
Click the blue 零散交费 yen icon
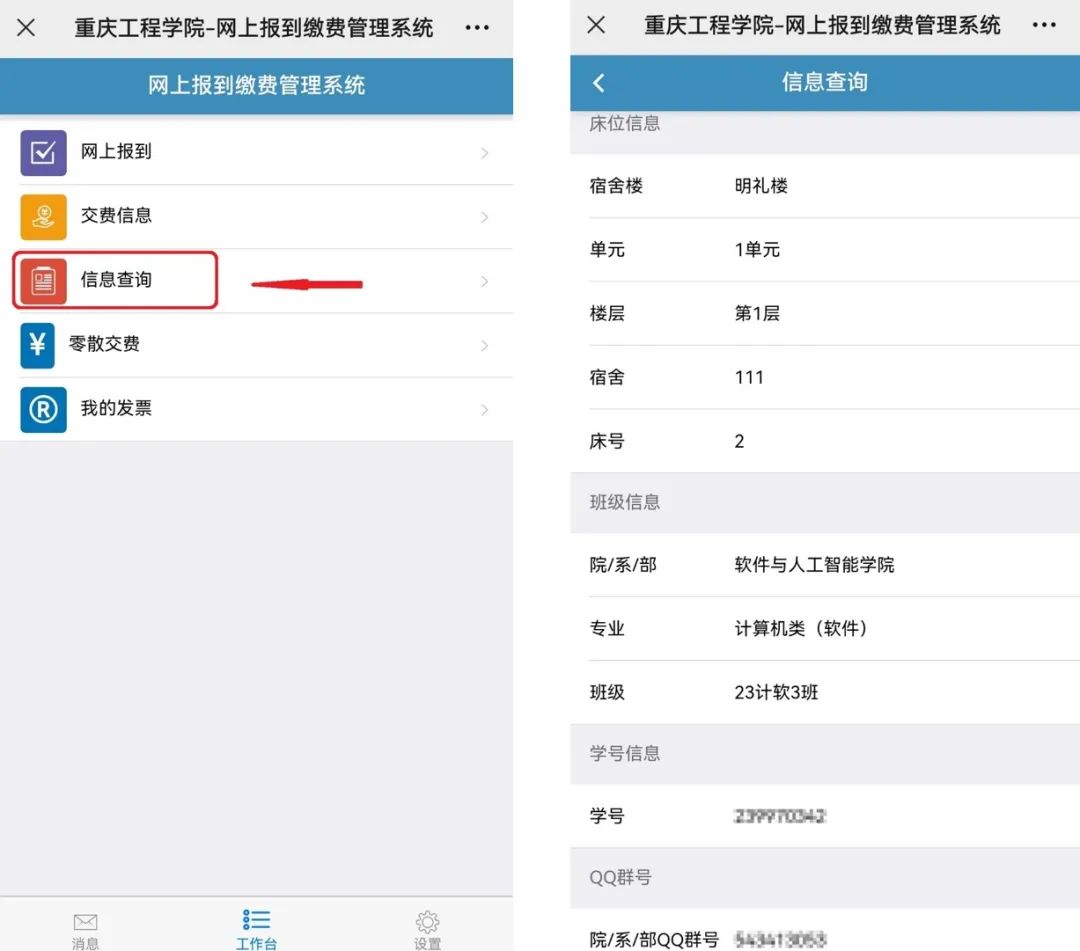38,345
